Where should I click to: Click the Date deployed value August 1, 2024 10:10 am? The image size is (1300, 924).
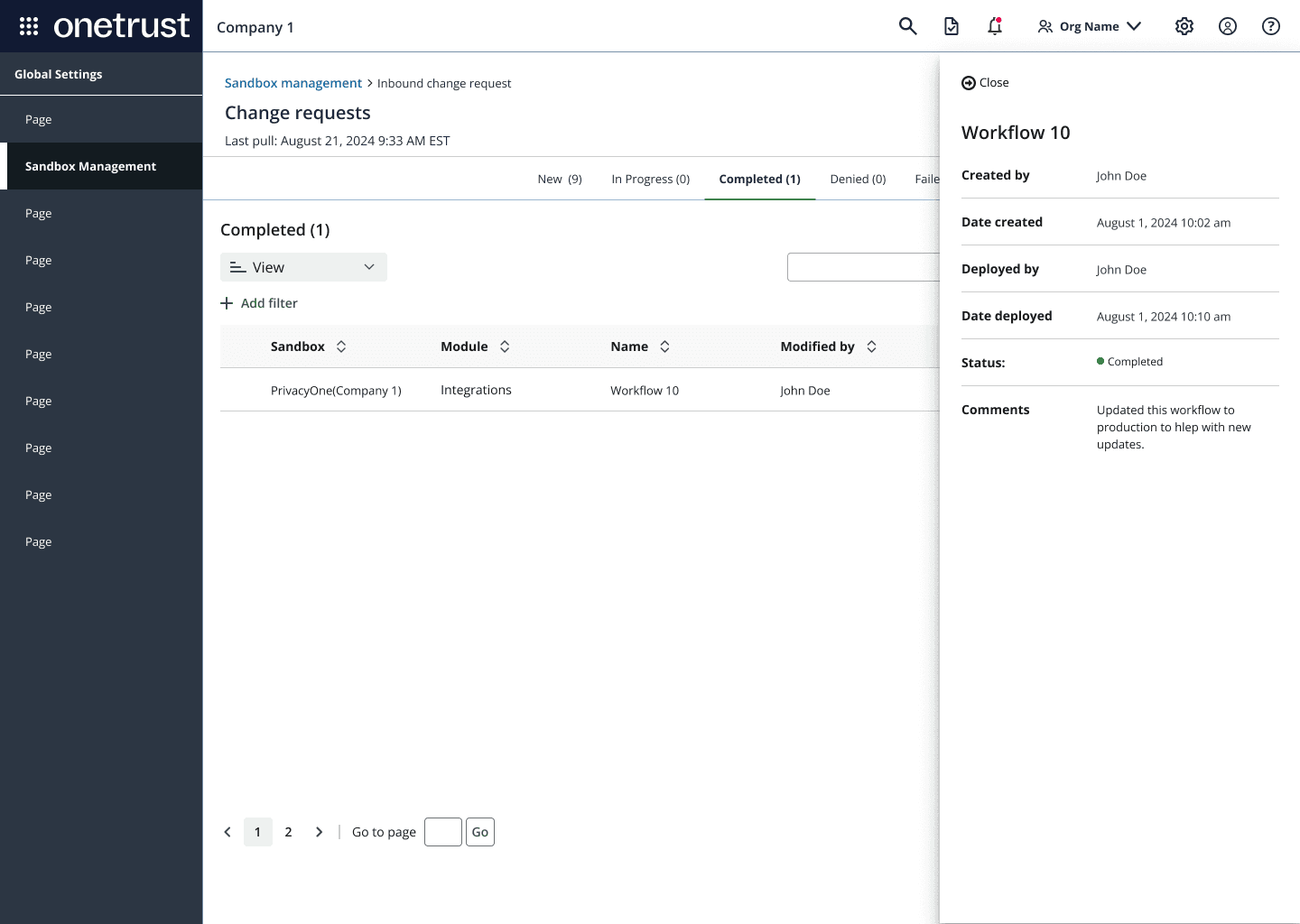1164,317
